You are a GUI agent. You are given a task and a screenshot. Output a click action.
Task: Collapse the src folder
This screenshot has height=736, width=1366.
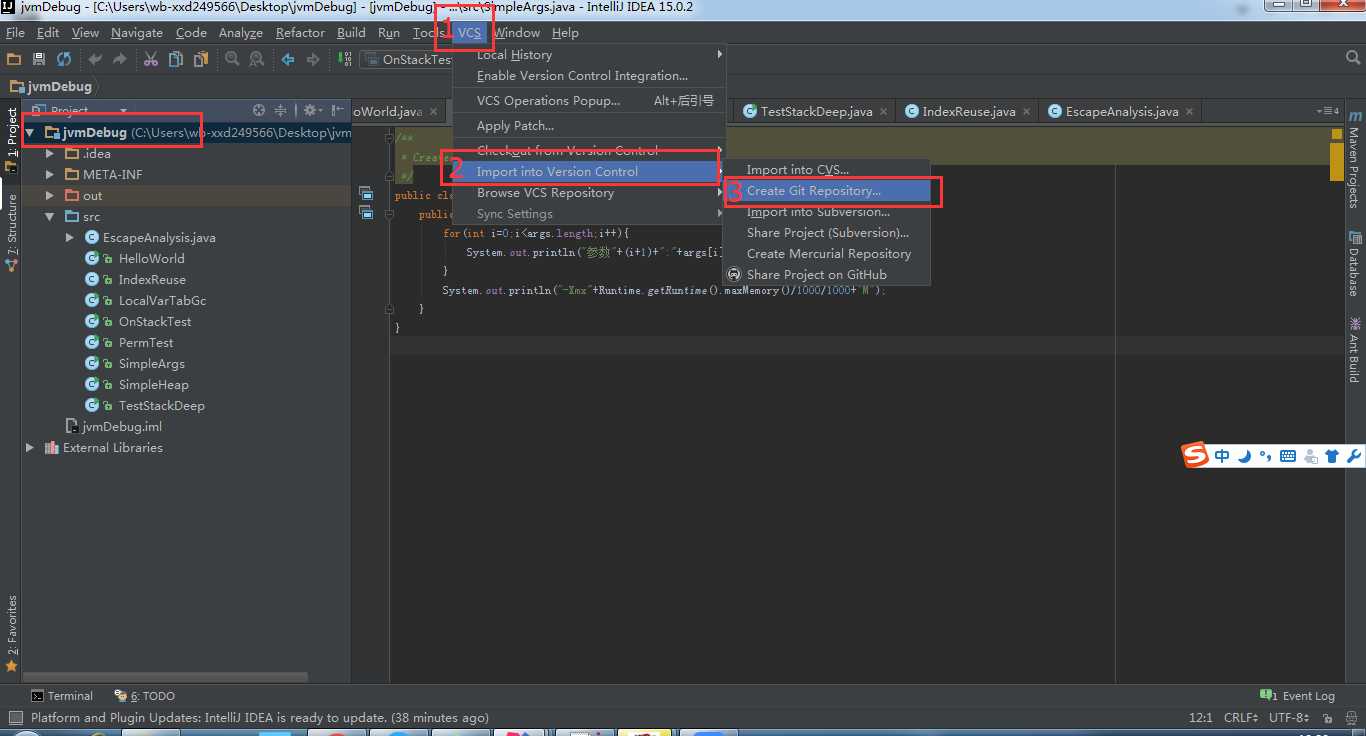[x=50, y=217]
